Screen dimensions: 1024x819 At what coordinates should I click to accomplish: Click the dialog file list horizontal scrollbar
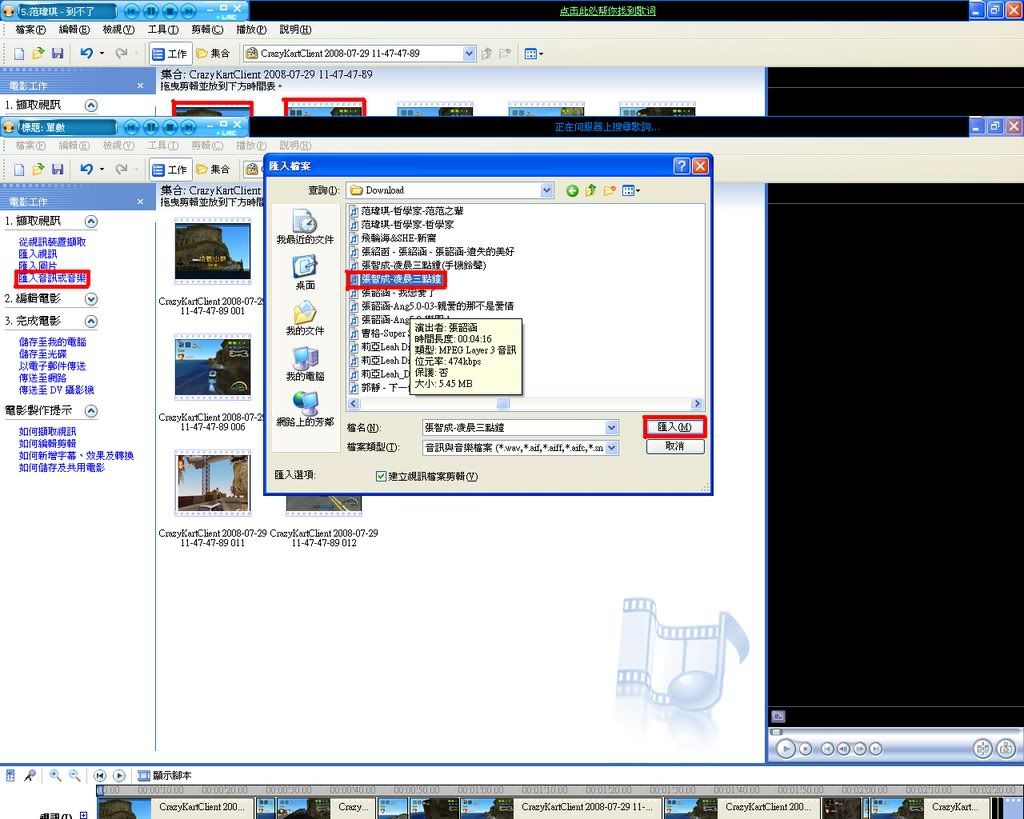click(x=503, y=404)
